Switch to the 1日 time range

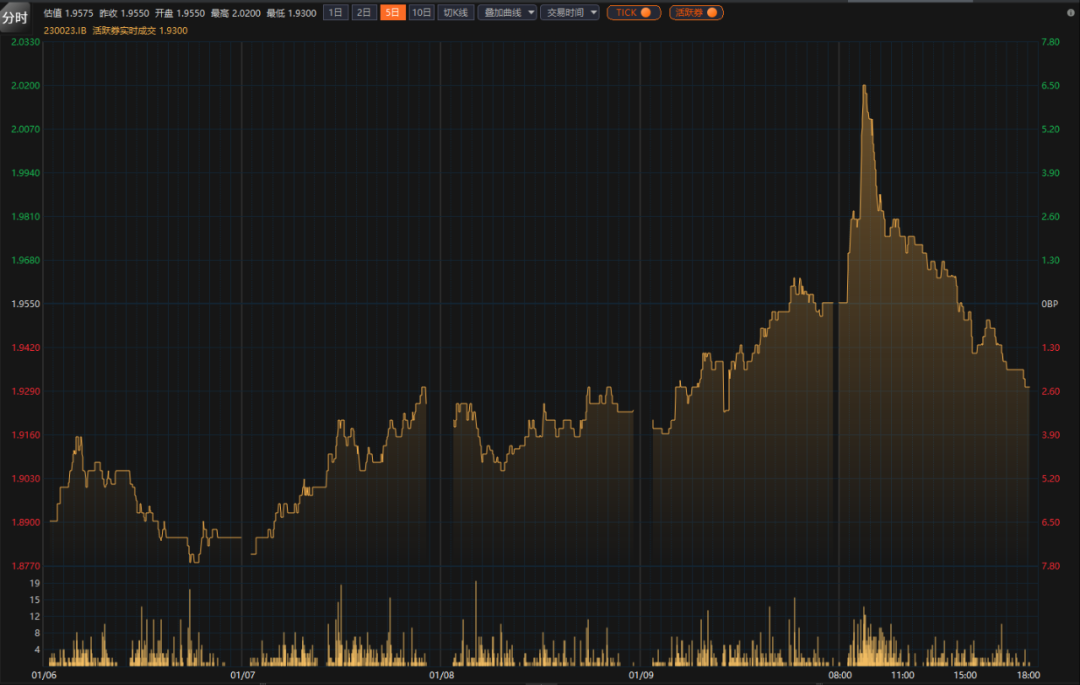pos(336,13)
